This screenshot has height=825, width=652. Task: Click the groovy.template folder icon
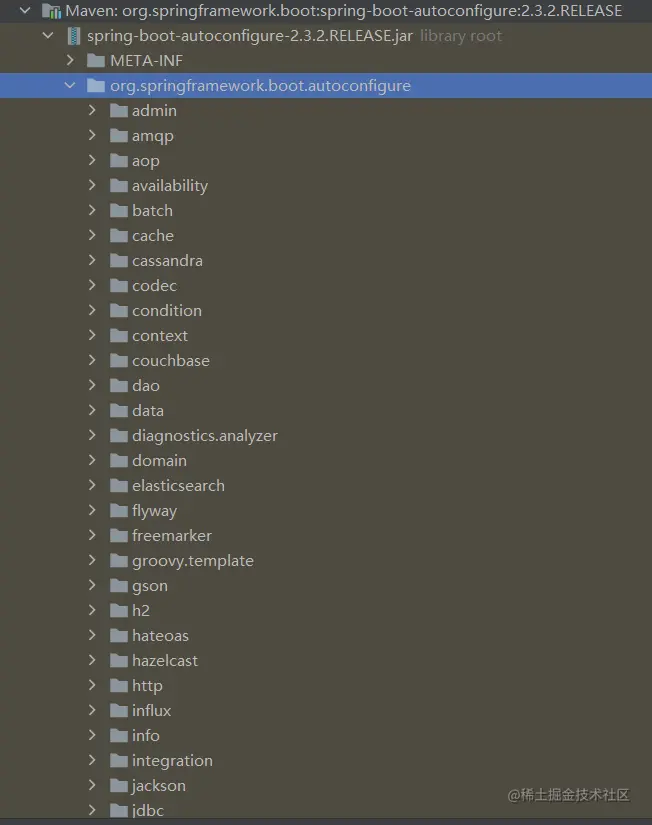pyautogui.click(x=119, y=560)
